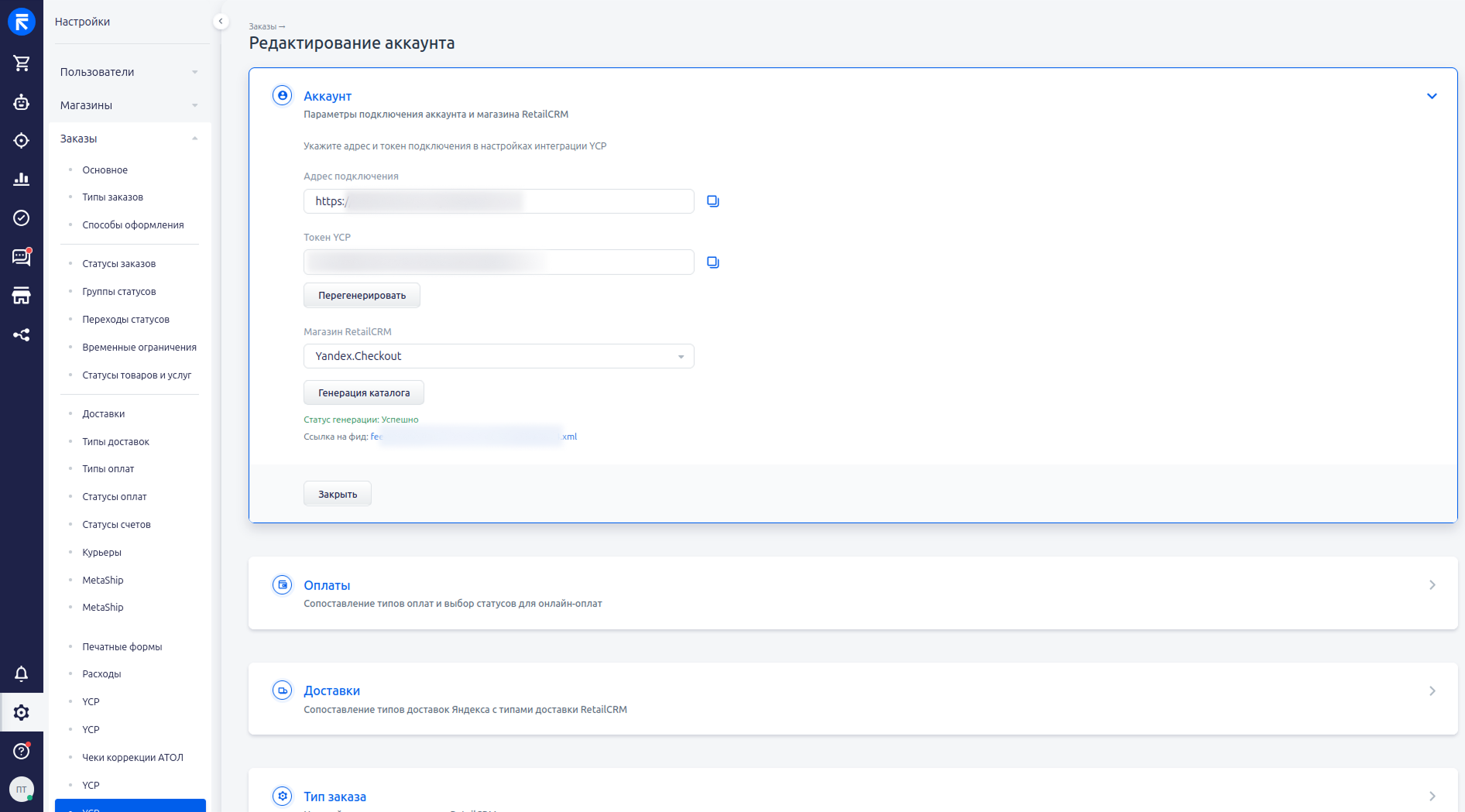Viewport: 1465px width, 812px height.
Task: Copy the YCP token
Action: pyautogui.click(x=713, y=262)
